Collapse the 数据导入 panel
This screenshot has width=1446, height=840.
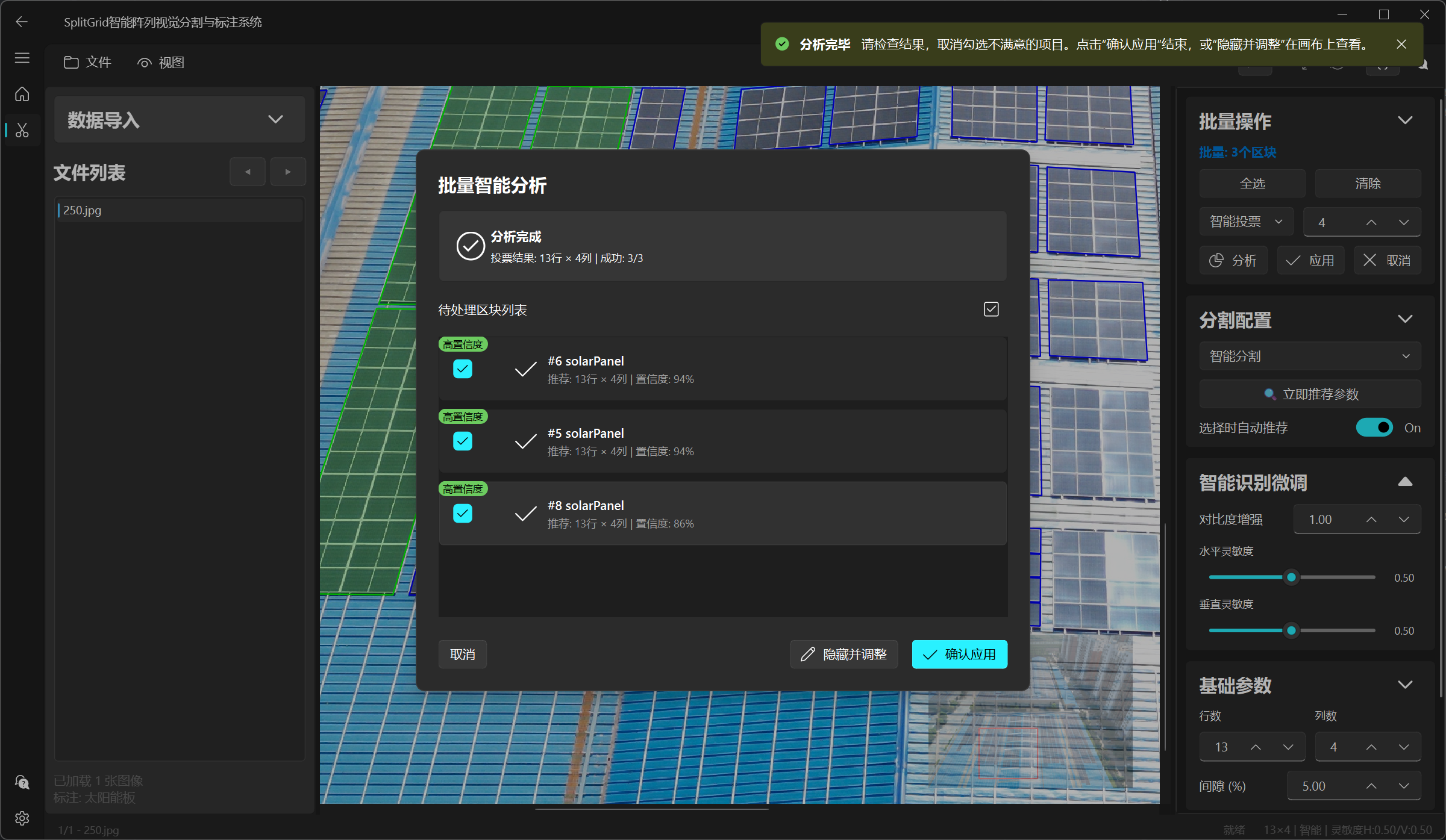(x=275, y=119)
